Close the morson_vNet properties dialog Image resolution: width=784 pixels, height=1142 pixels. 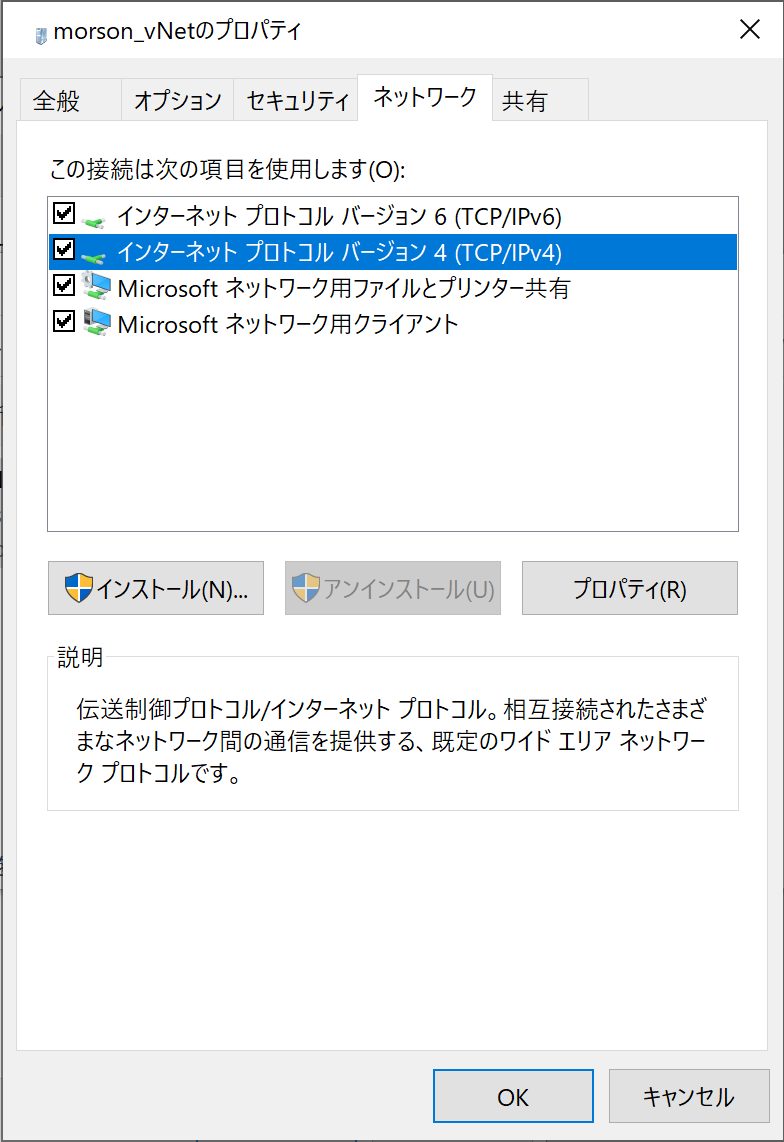(749, 30)
